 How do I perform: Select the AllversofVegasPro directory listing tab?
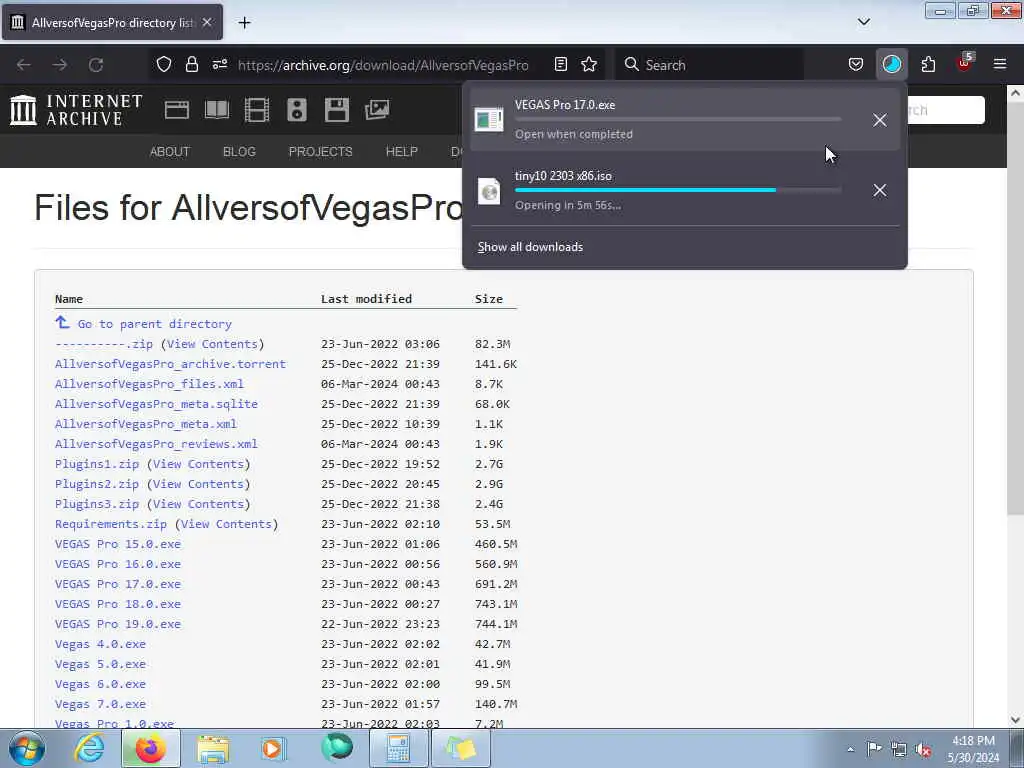click(x=112, y=22)
